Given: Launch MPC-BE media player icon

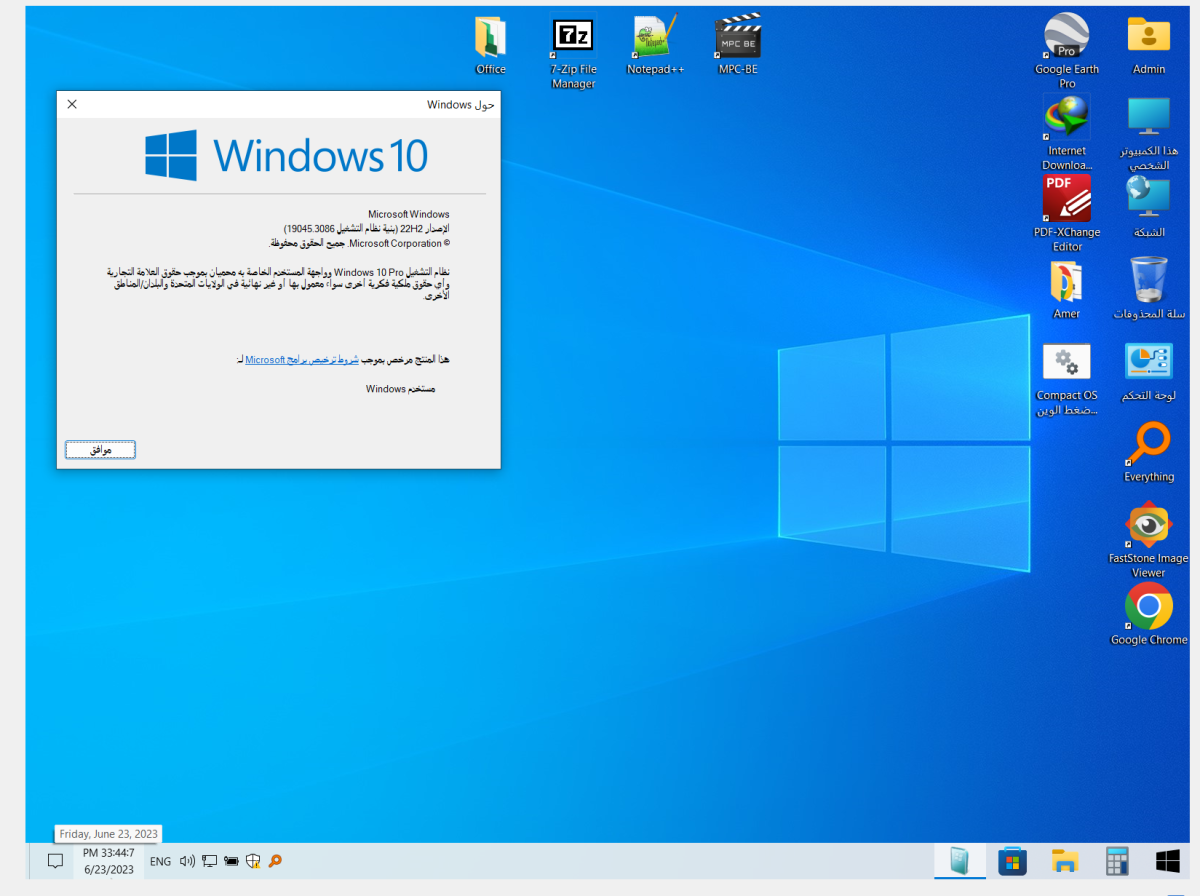Looking at the screenshot, I should tap(738, 38).
